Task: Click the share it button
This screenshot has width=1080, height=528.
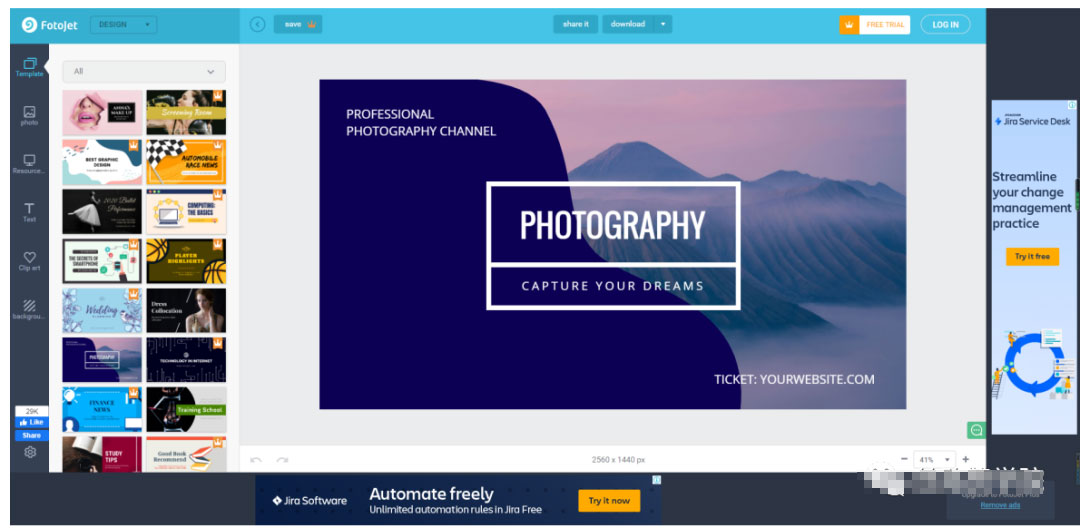Action: pos(575,24)
